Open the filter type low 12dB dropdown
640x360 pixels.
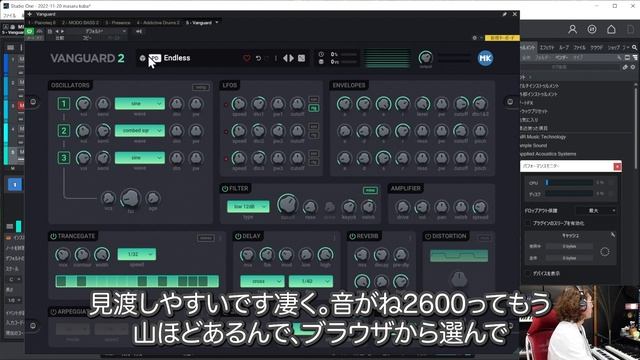tap(248, 207)
